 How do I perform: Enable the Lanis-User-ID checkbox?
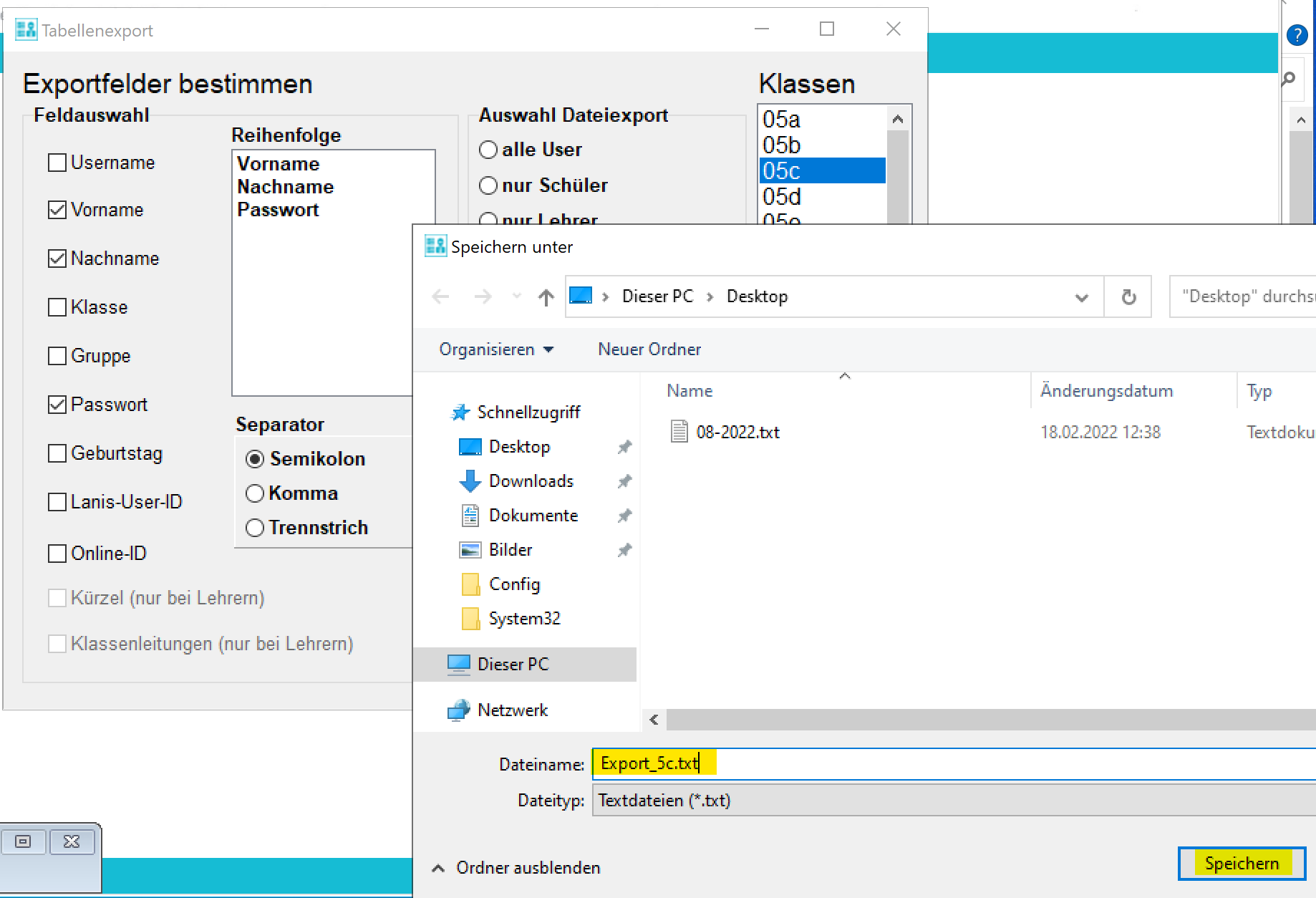[x=57, y=502]
